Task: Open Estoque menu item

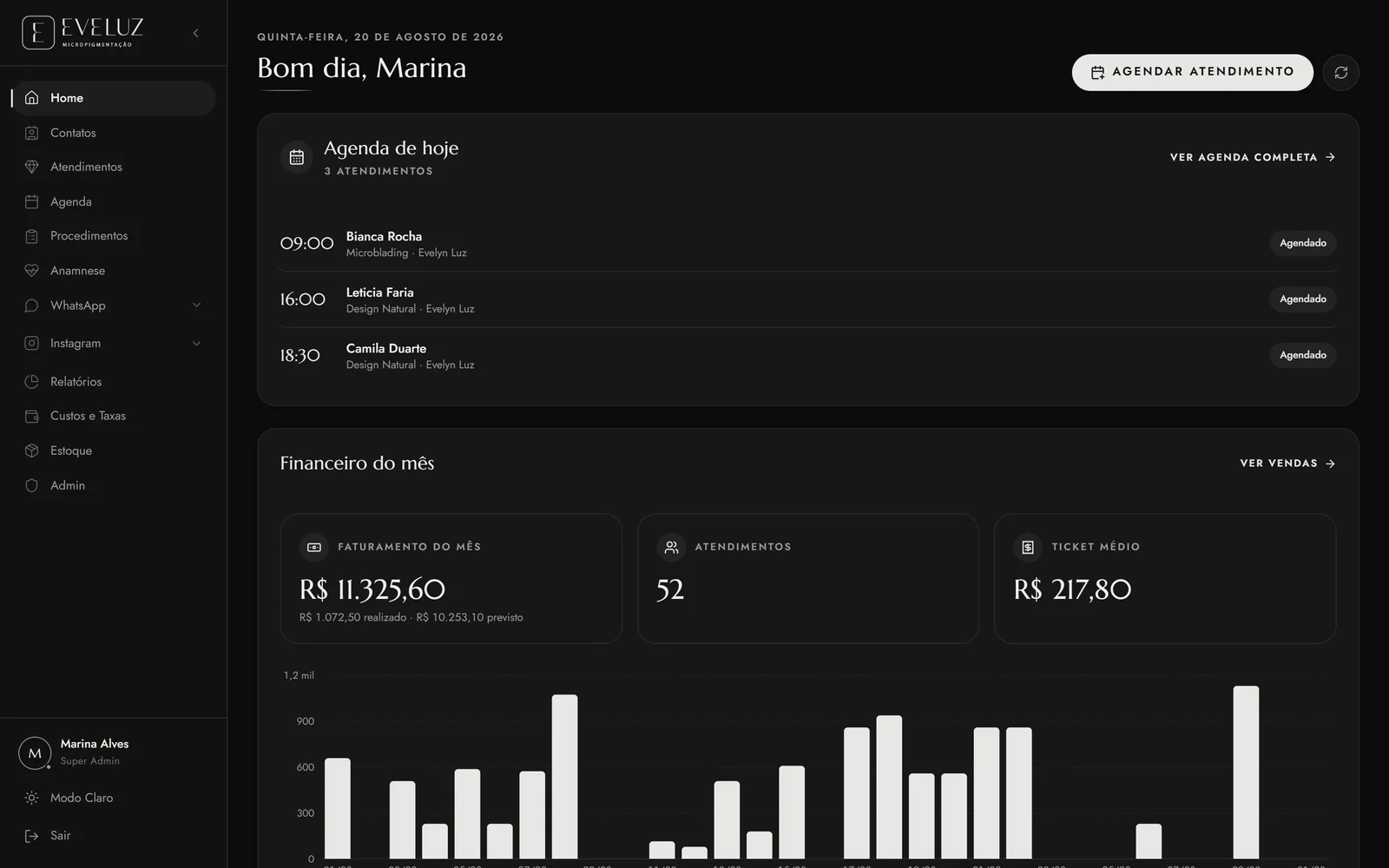Action: [x=114, y=450]
